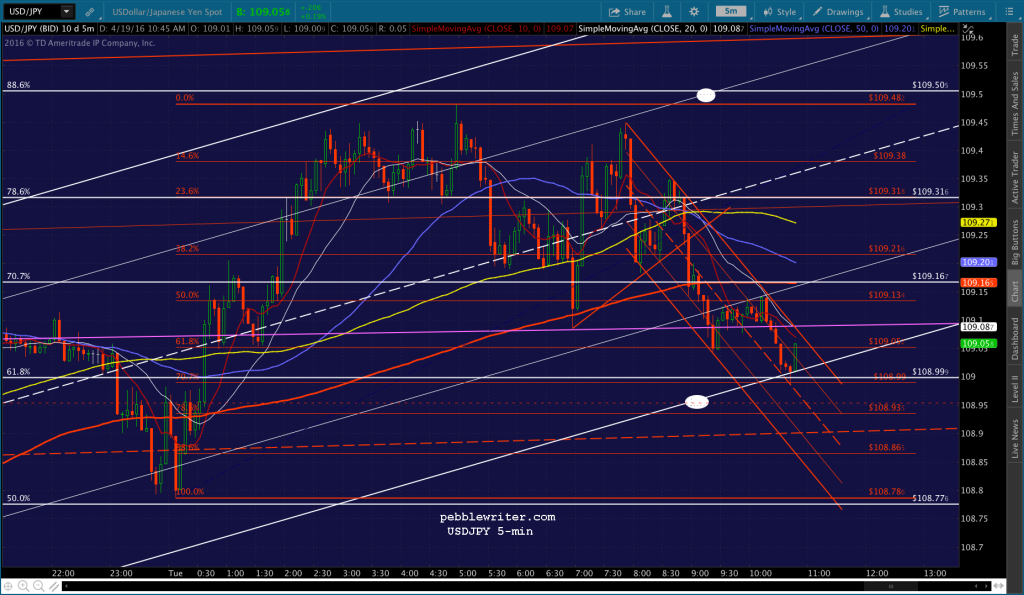The width and height of the screenshot is (1024, 595).
Task: Open the USD/JPY symbol dropdown arrow
Action: click(x=66, y=12)
